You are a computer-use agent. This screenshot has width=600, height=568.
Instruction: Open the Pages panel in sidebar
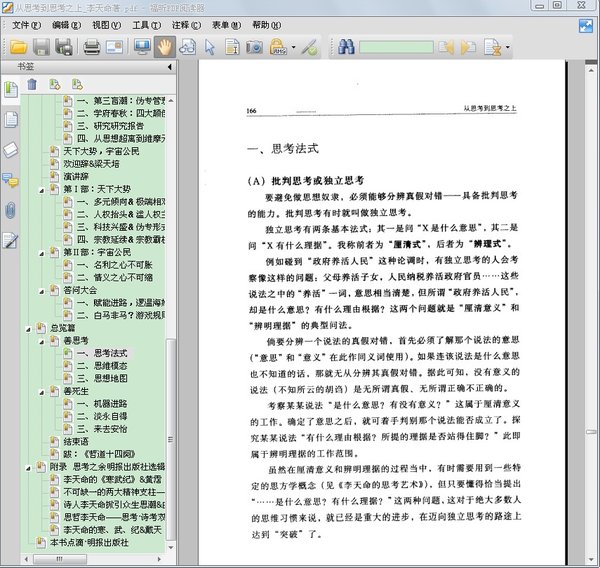point(10,120)
